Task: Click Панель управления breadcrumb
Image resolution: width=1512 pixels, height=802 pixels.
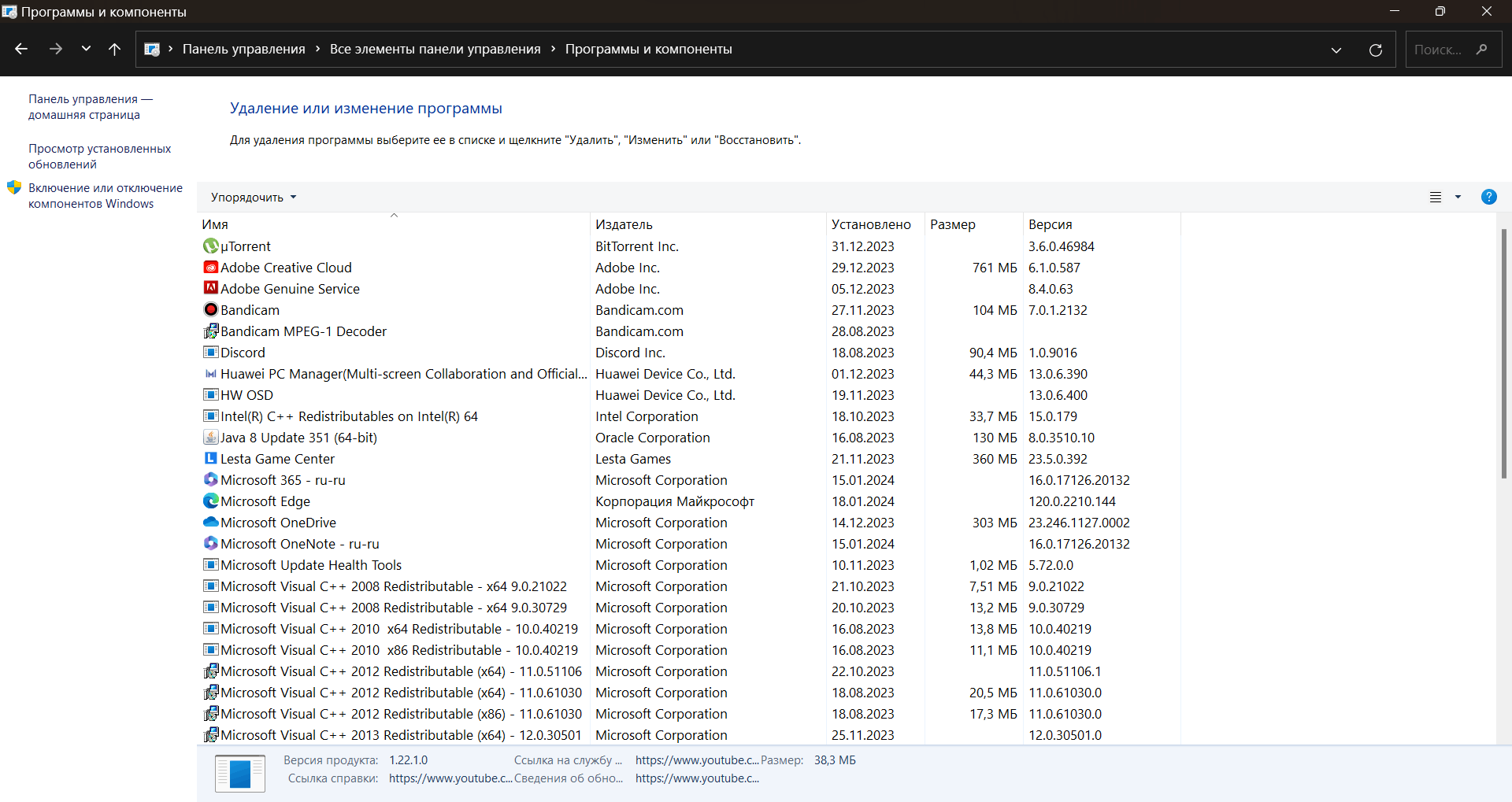Action: coord(244,49)
